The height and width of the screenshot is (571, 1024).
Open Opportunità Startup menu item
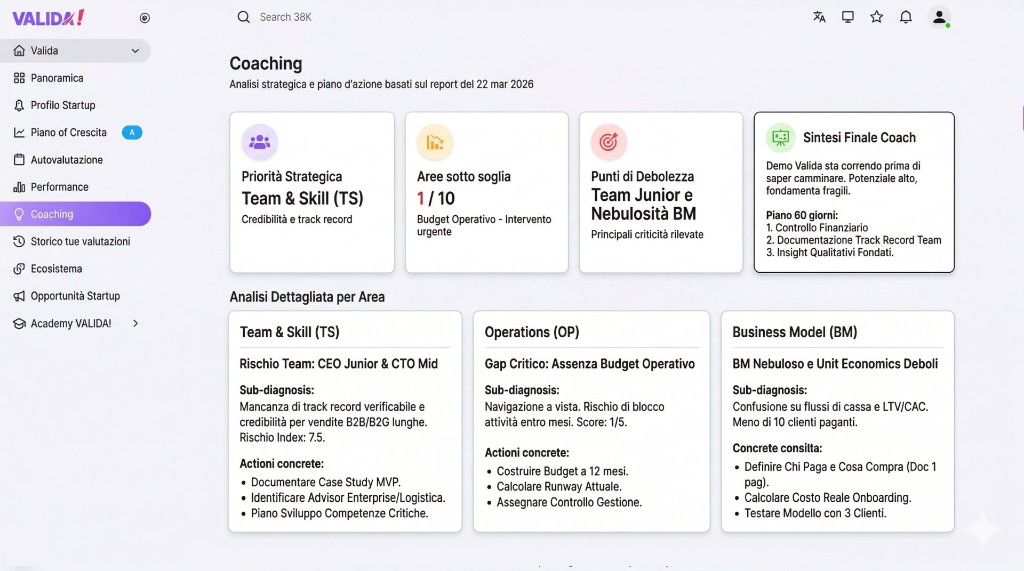click(x=76, y=296)
